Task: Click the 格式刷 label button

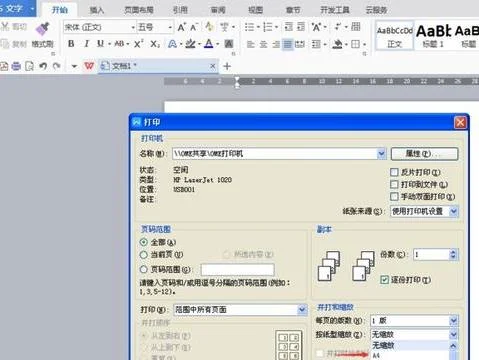Action: [42, 44]
